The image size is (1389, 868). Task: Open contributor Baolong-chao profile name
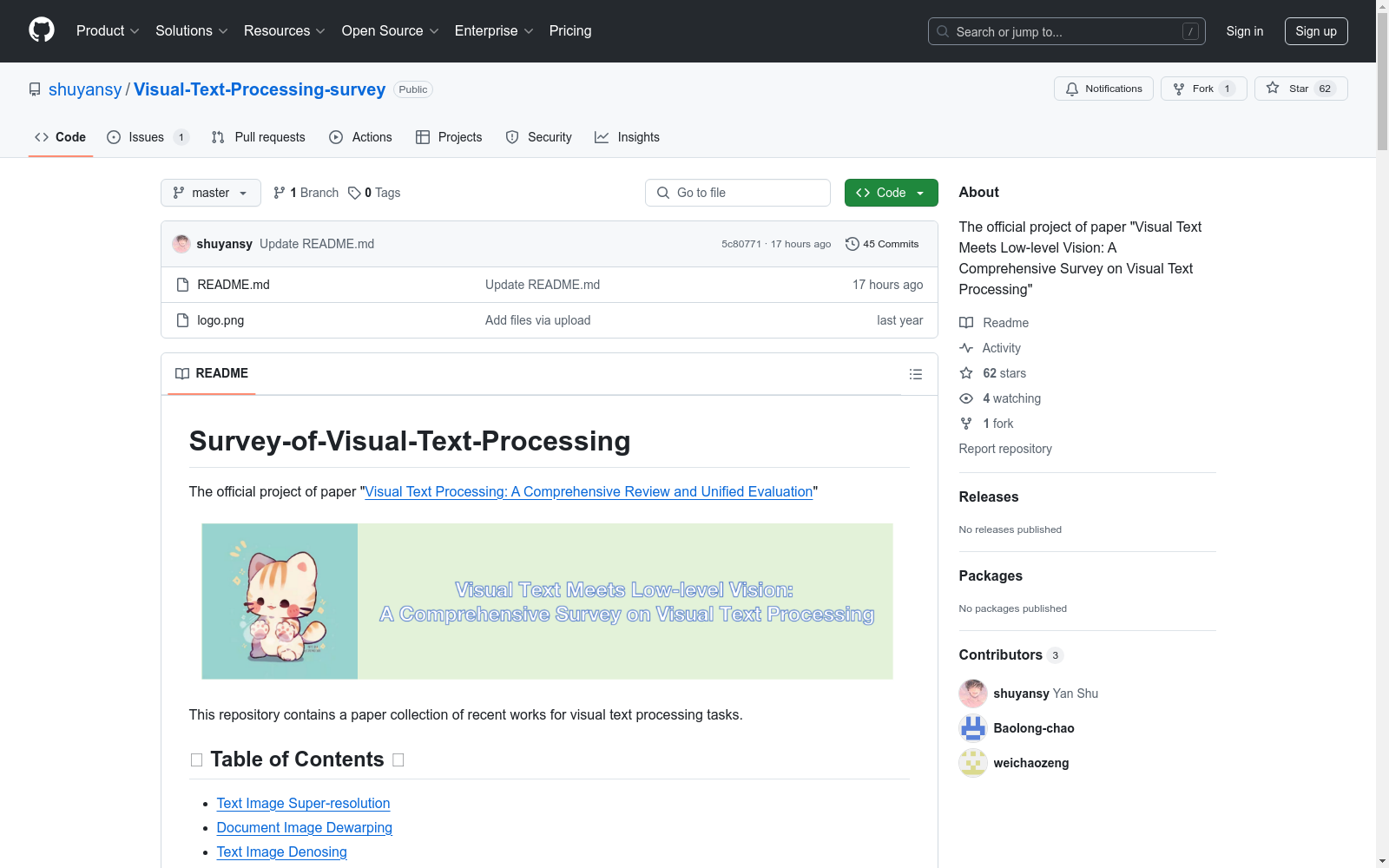point(1034,728)
